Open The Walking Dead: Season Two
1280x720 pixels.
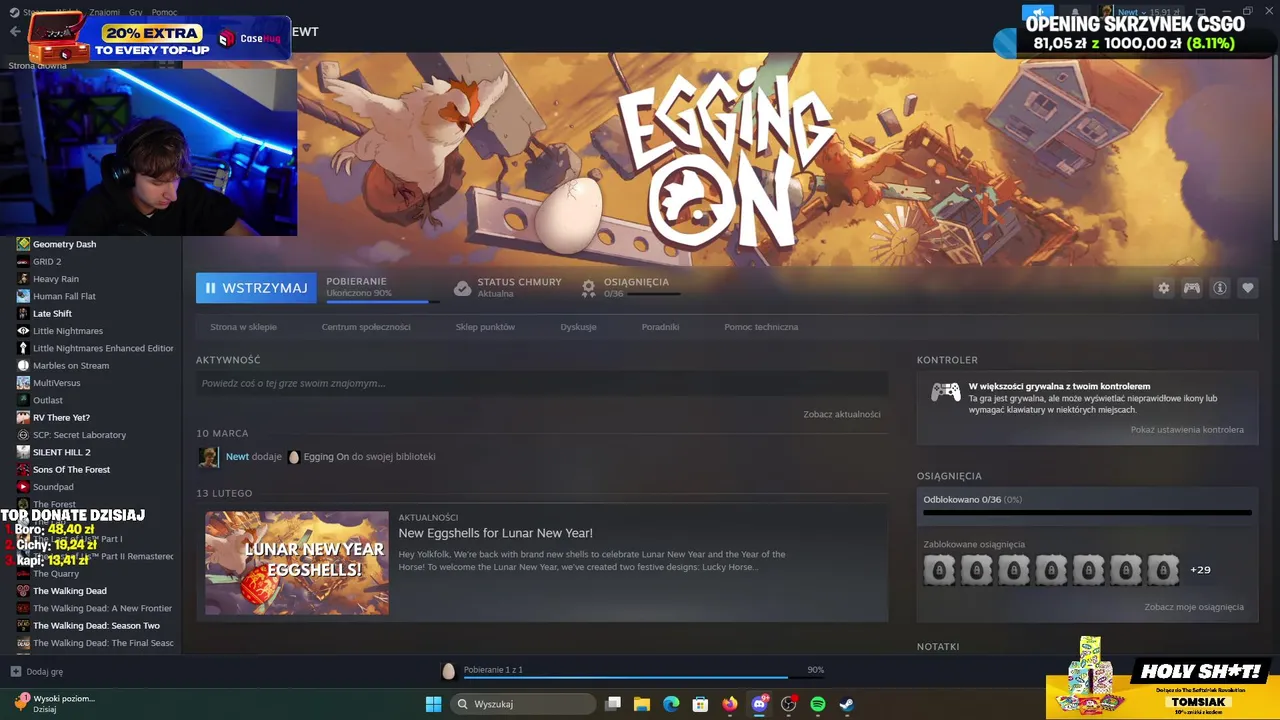(x=96, y=626)
